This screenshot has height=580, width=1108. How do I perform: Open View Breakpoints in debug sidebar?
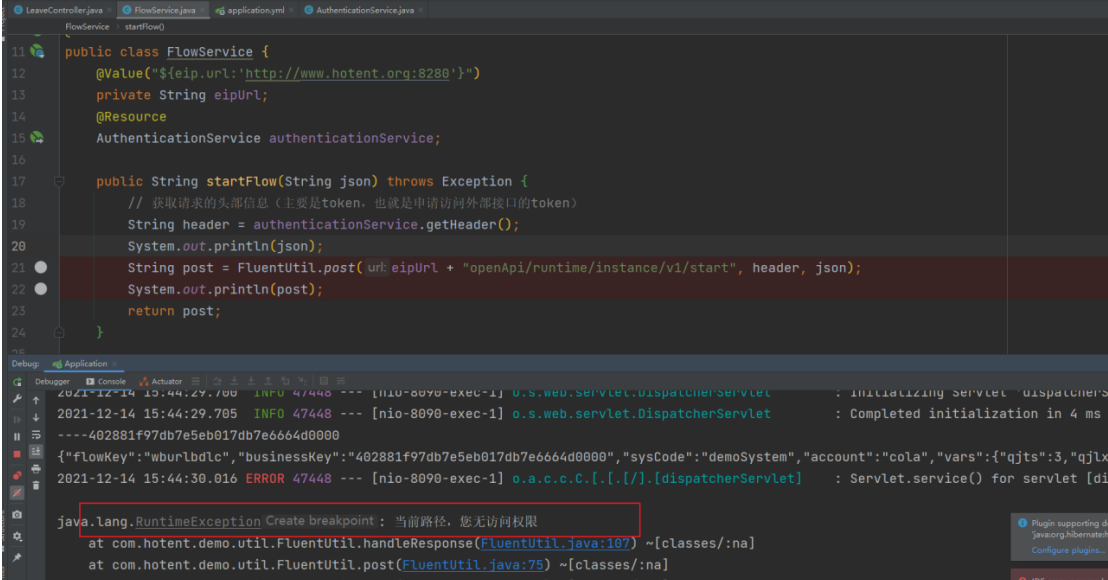pos(17,474)
